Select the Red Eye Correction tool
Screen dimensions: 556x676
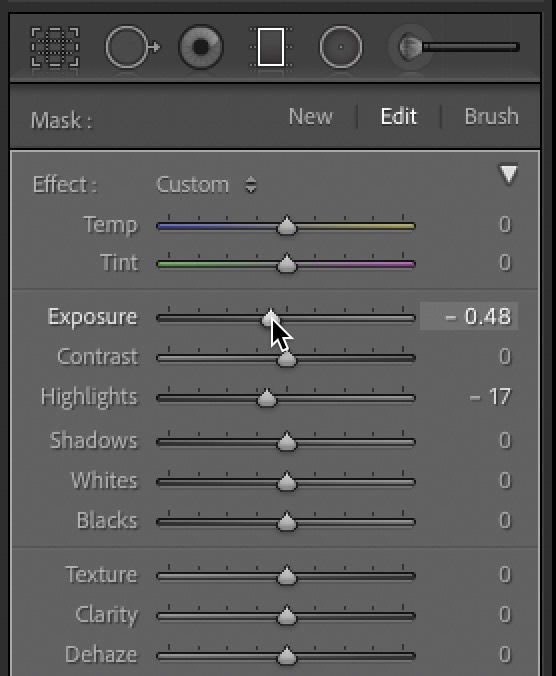coord(201,47)
